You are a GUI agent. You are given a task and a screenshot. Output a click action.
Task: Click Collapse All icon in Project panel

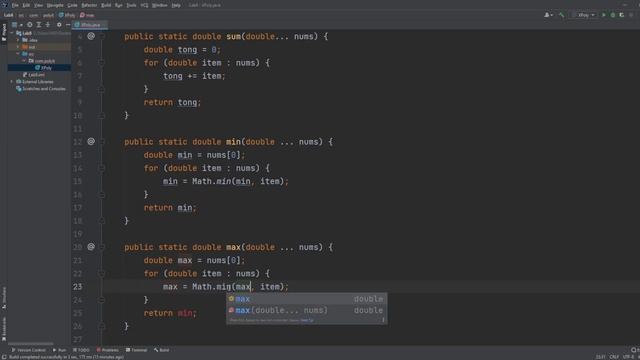pyautogui.click(x=47, y=25)
